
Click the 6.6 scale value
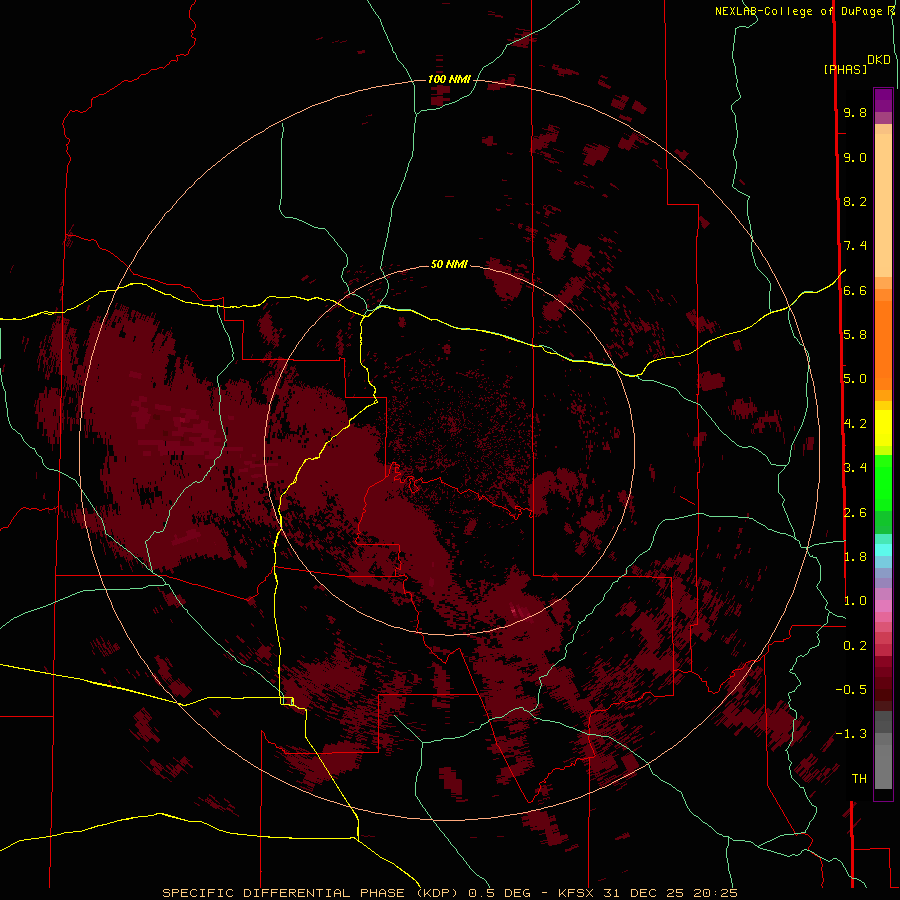855,290
